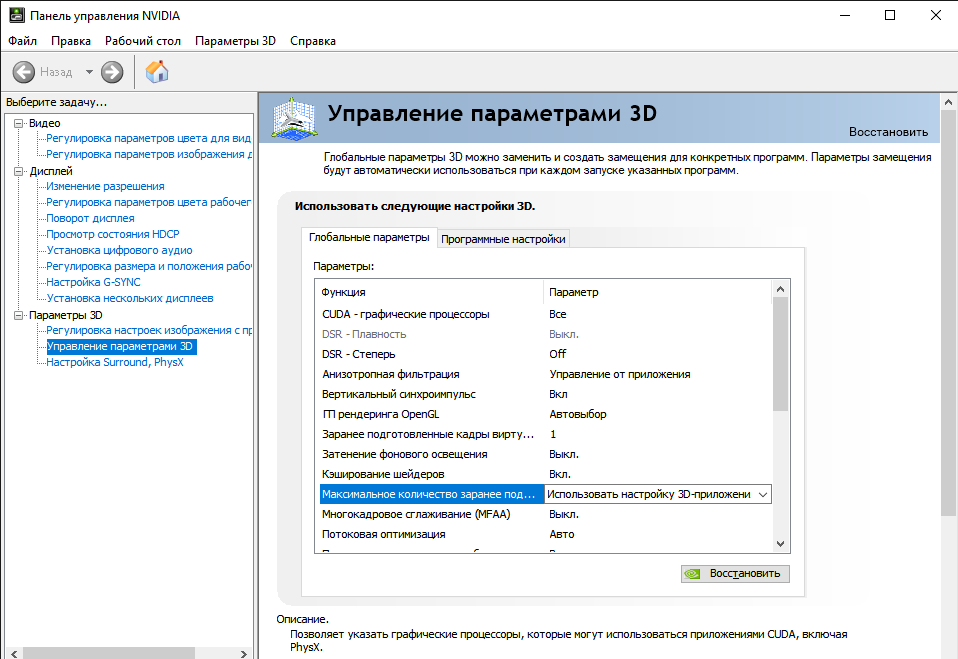Open Изменение разрешения page
Viewport: 958px width, 659px height.
[105, 186]
